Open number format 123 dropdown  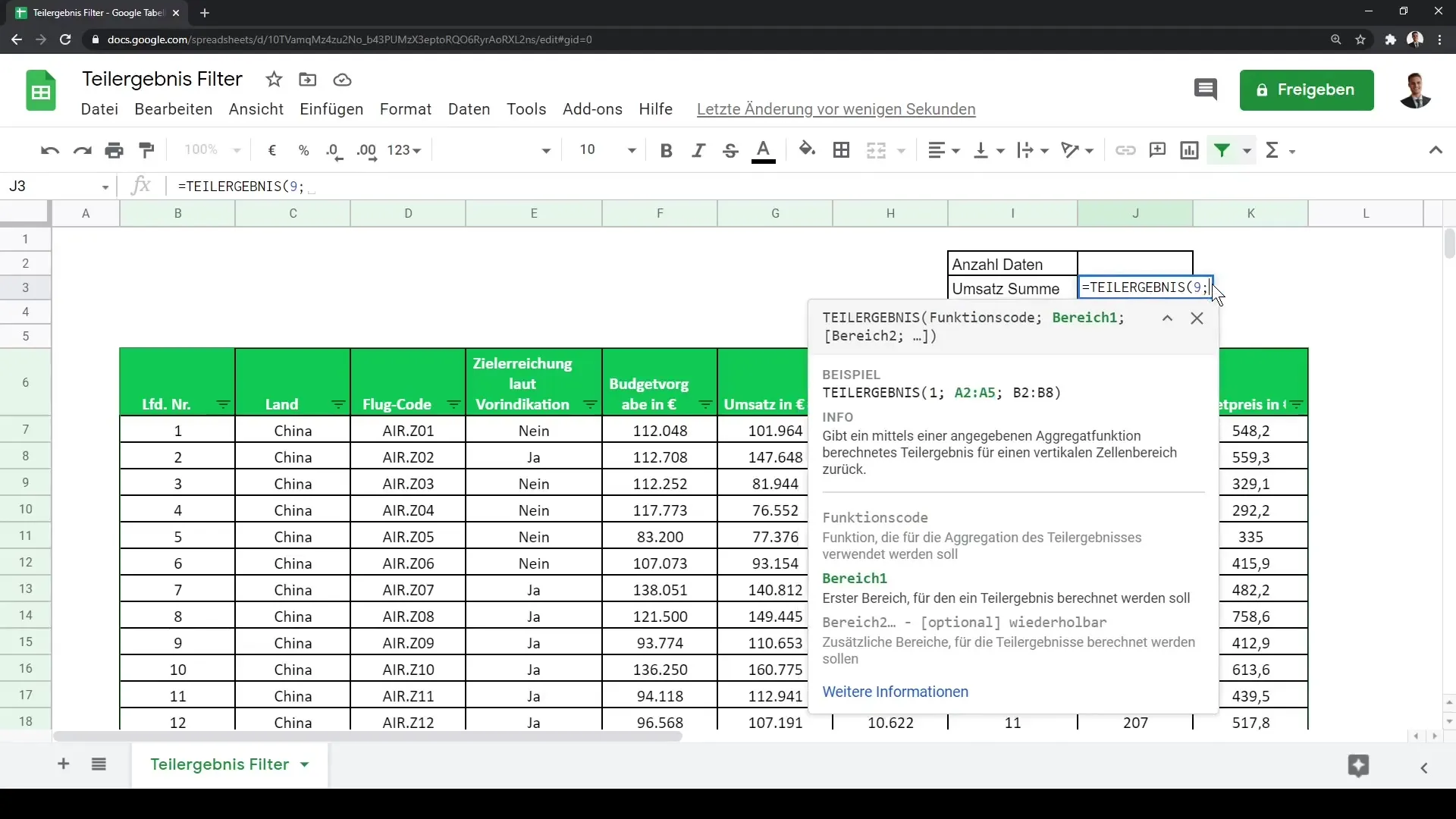[x=403, y=150]
